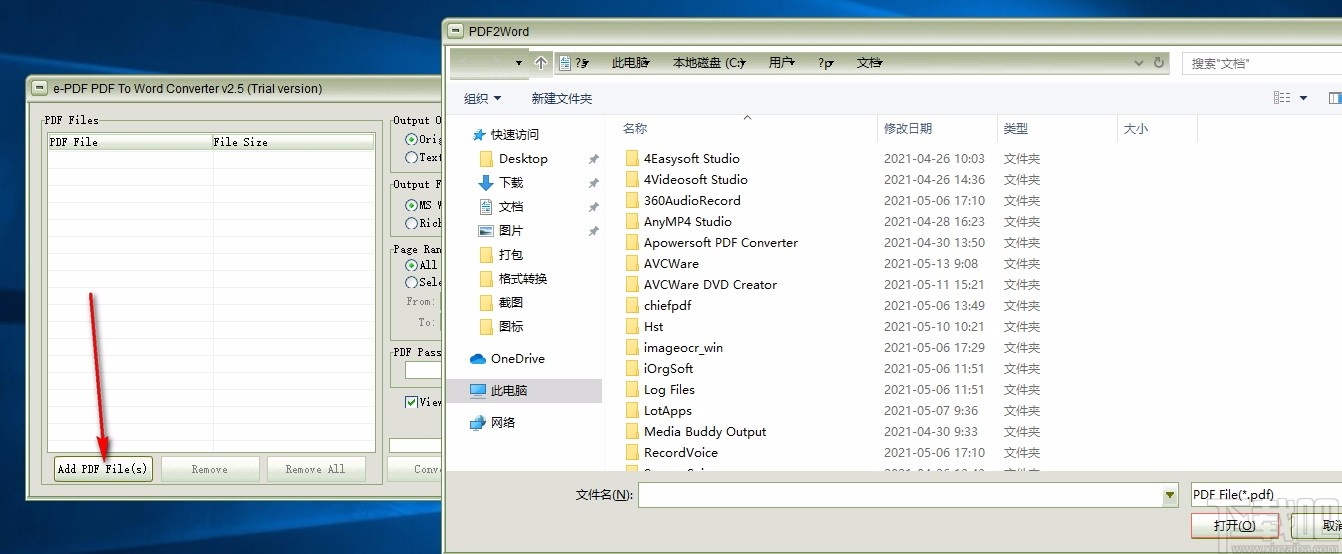Click the pin icon next to Desktop
The image size is (1342, 554).
[x=593, y=159]
